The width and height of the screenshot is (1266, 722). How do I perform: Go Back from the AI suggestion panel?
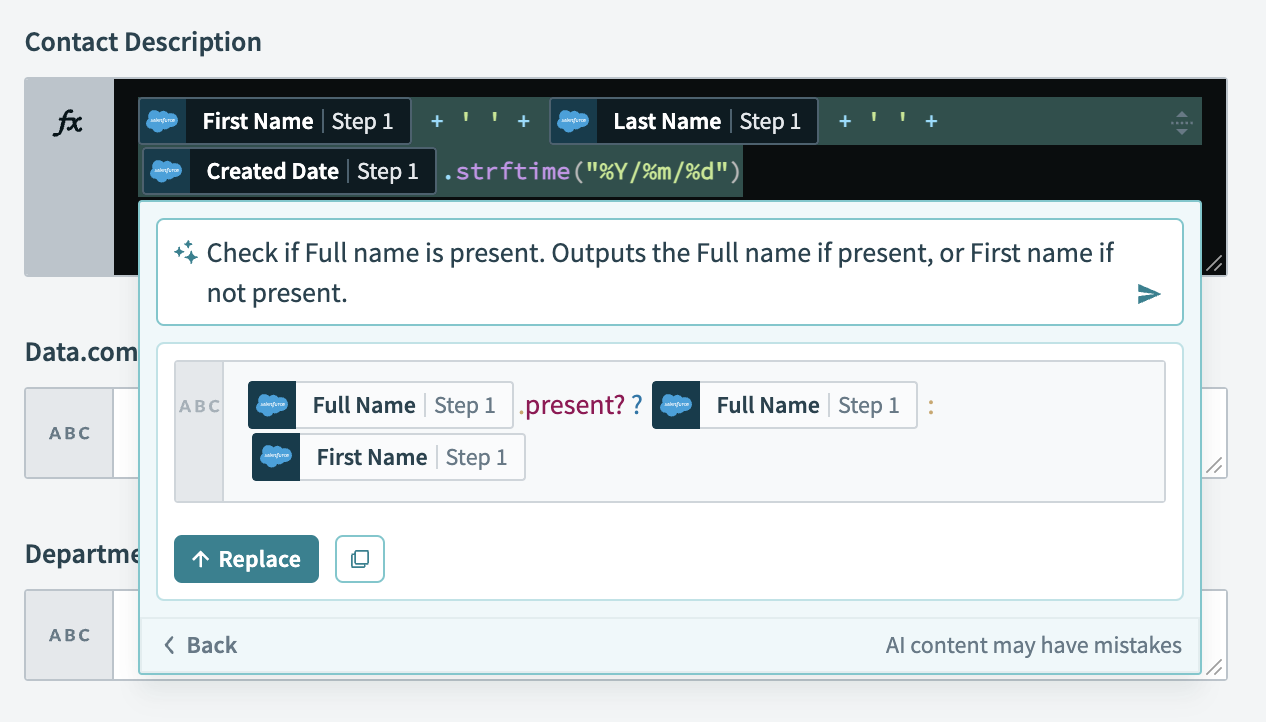click(200, 645)
